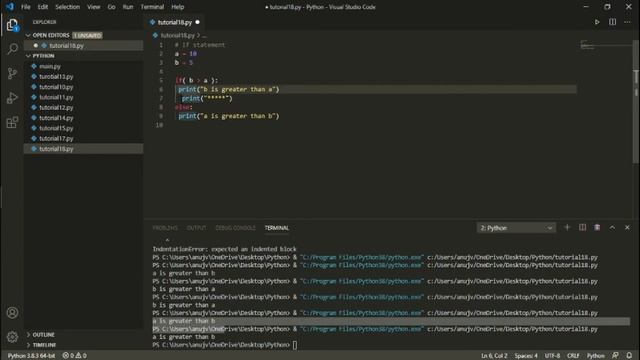Open the editor More Actions ellipsis

[627, 22]
